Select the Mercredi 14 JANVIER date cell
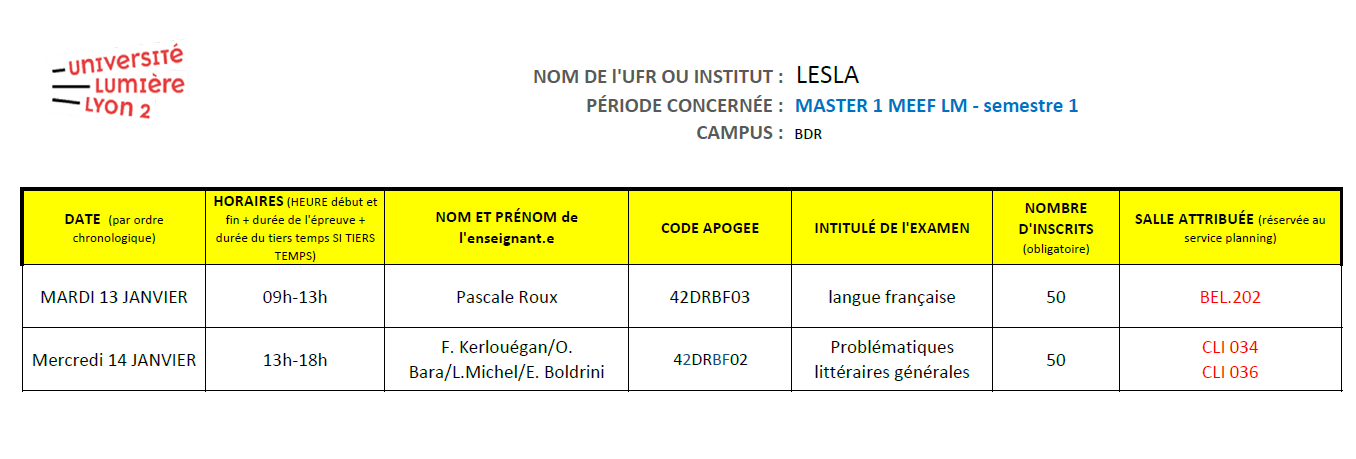This screenshot has height=459, width=1356. point(114,360)
